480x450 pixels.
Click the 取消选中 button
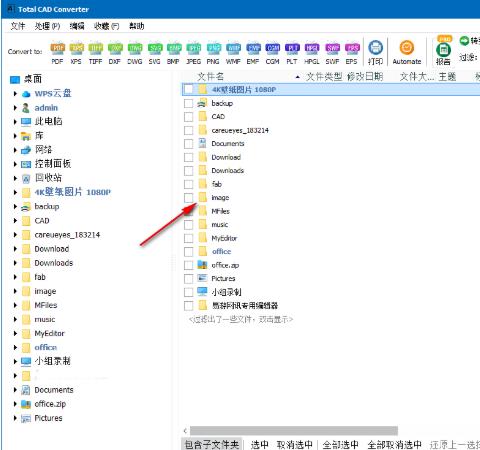295,444
